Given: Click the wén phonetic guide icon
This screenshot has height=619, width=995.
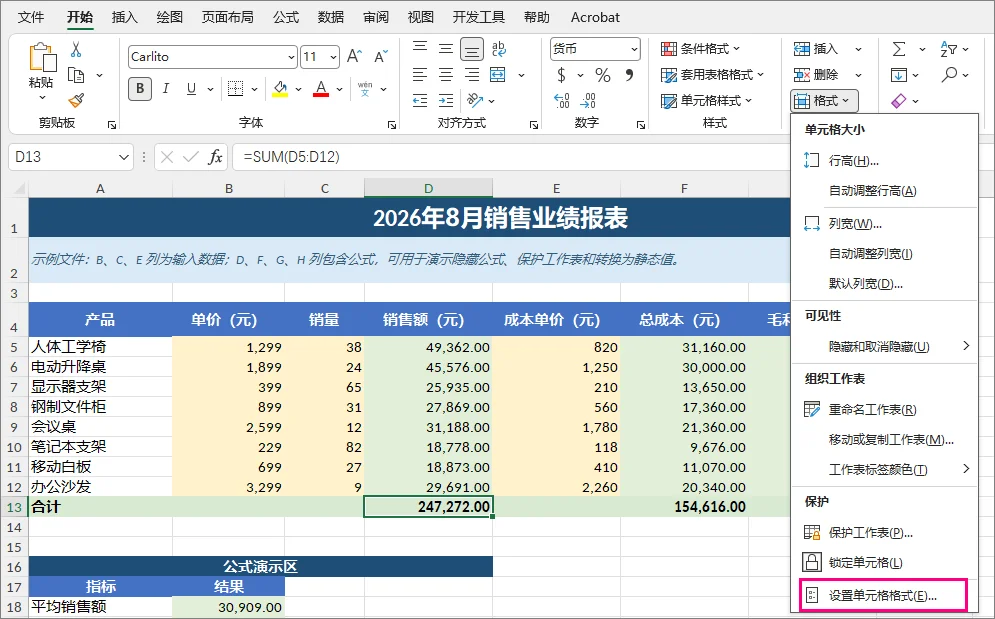Looking at the screenshot, I should point(365,89).
